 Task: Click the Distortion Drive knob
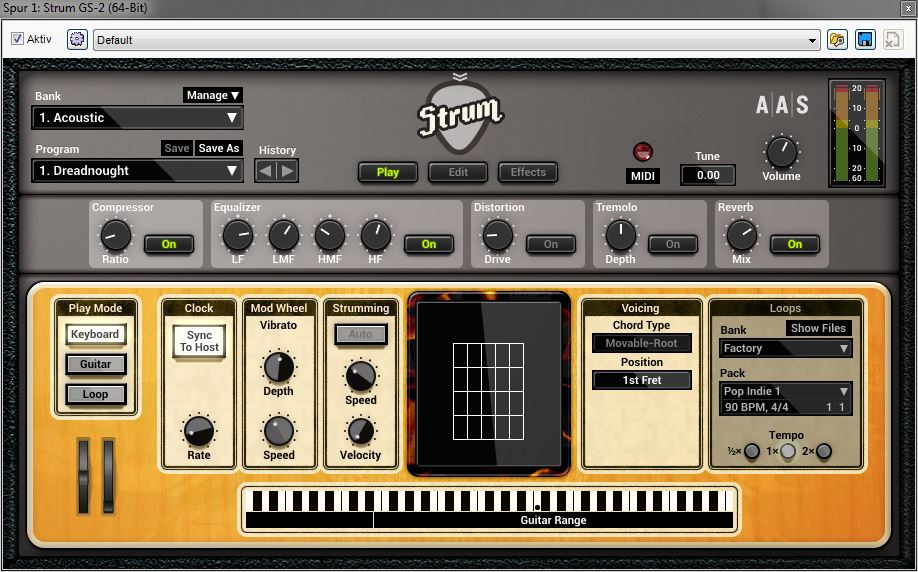pos(498,235)
